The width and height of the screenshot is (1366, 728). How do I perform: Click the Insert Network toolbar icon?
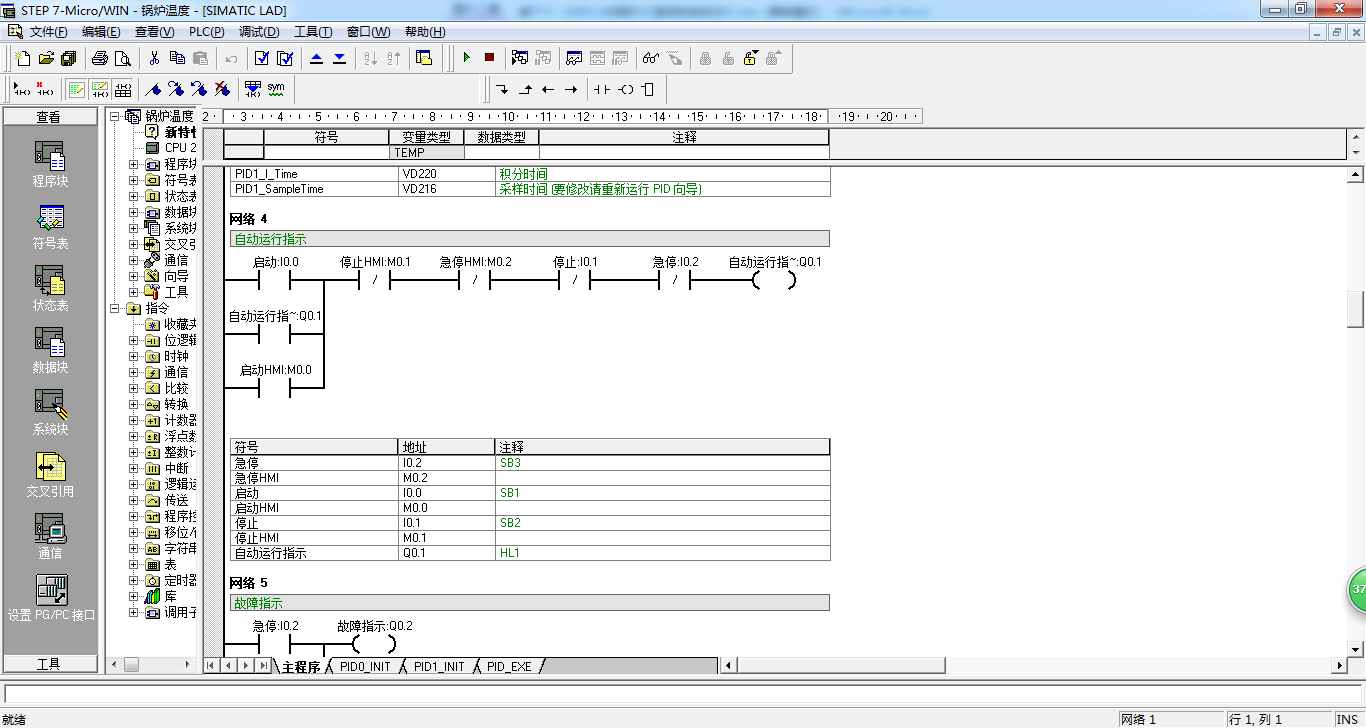(22, 89)
